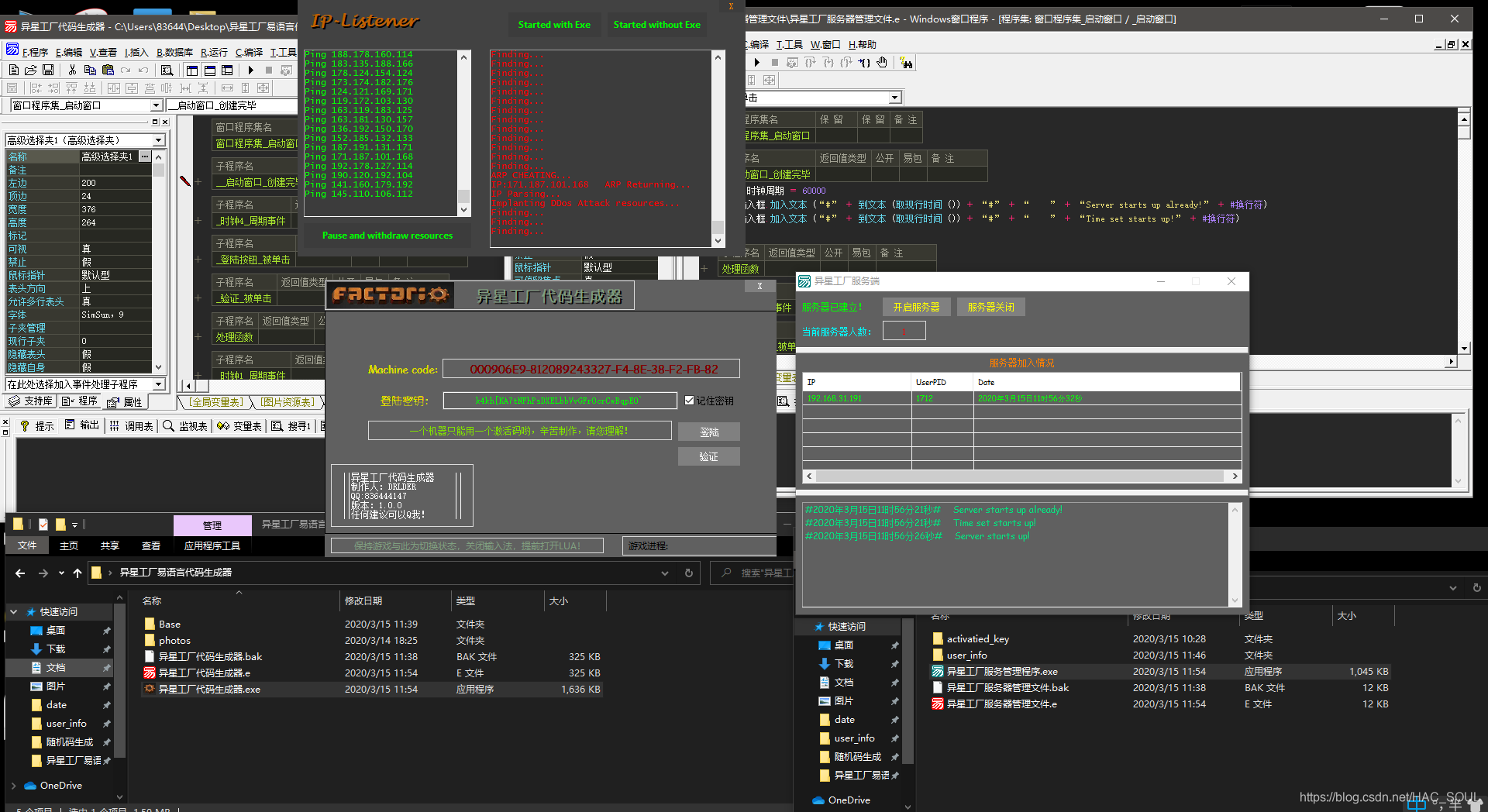The image size is (1488, 812).
Task: Go back in left File Explorer
Action: (x=20, y=573)
